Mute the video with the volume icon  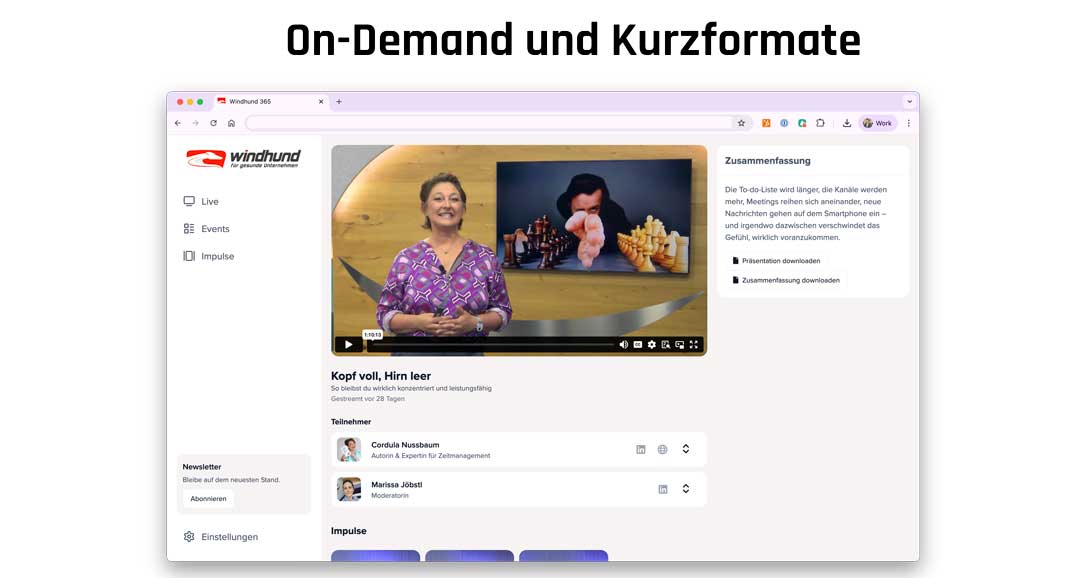[623, 344]
